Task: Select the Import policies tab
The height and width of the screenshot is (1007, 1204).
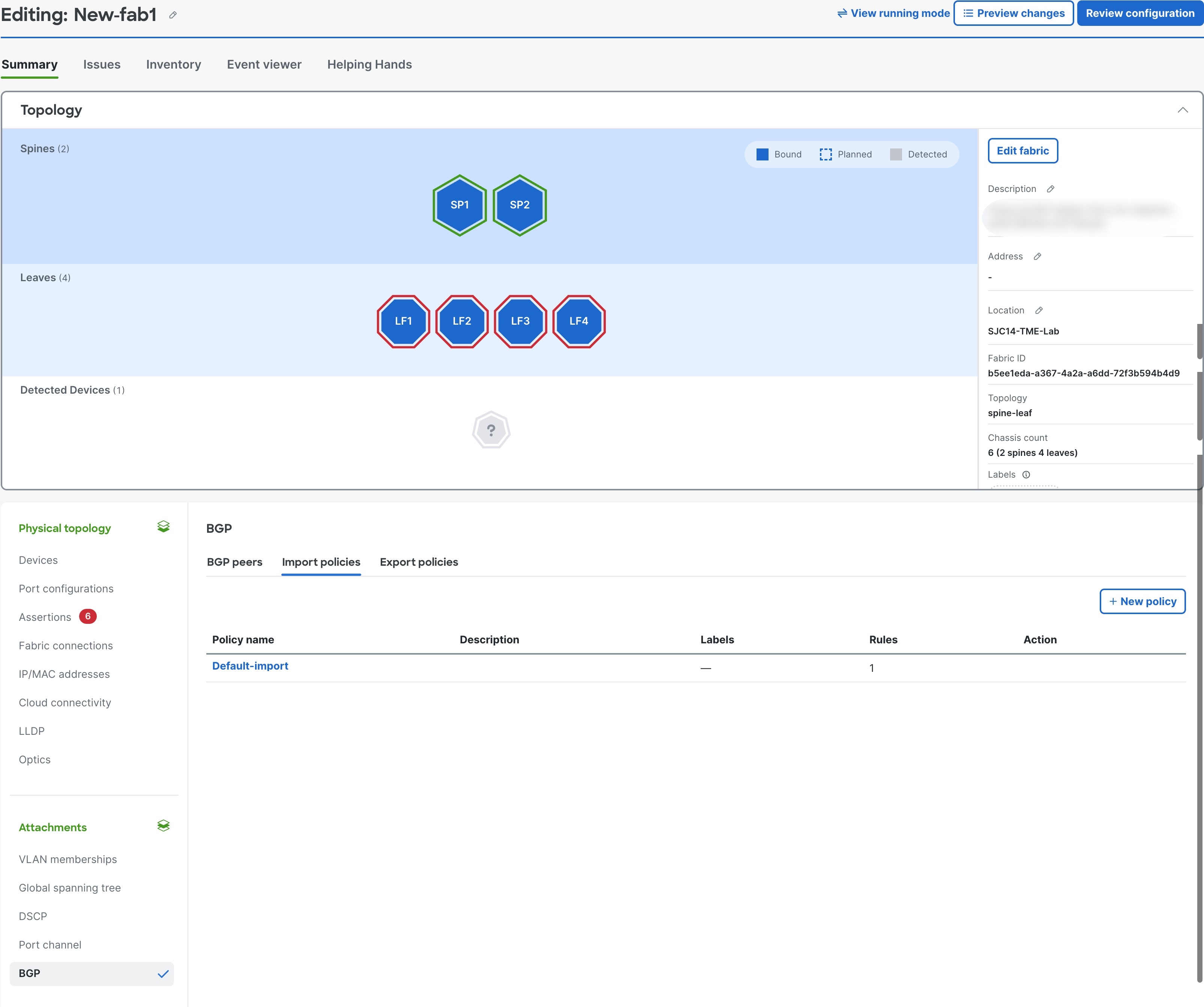Action: [321, 562]
